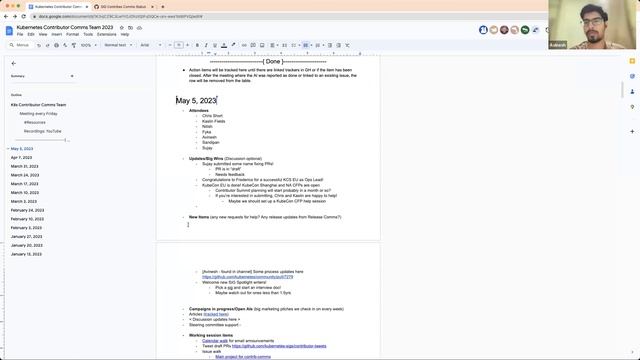
Task: Click the cloud save status icon
Action: (140, 28)
